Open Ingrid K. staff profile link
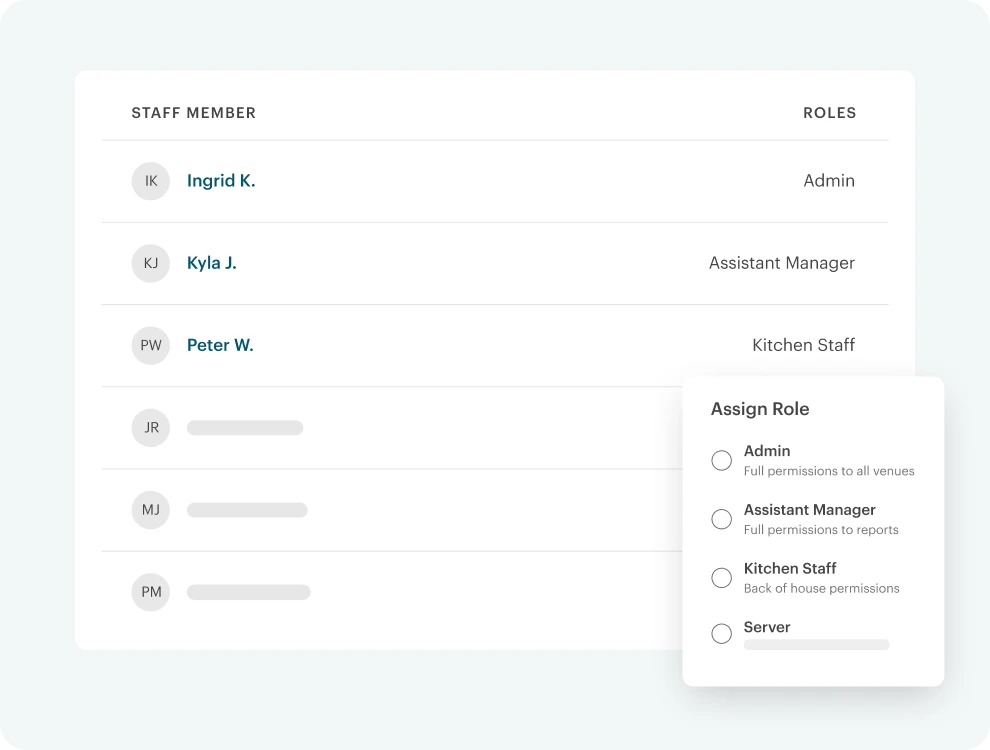This screenshot has width=990, height=750. (x=221, y=181)
